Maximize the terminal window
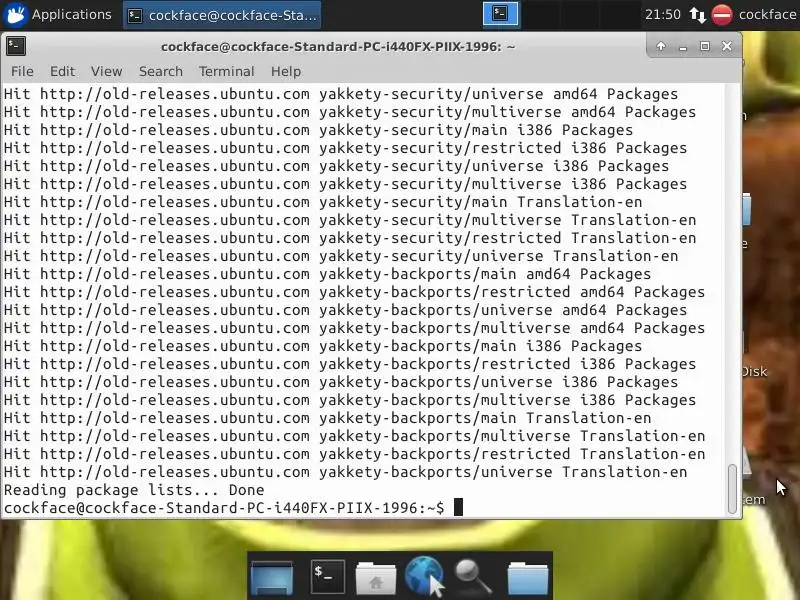 tap(705, 46)
